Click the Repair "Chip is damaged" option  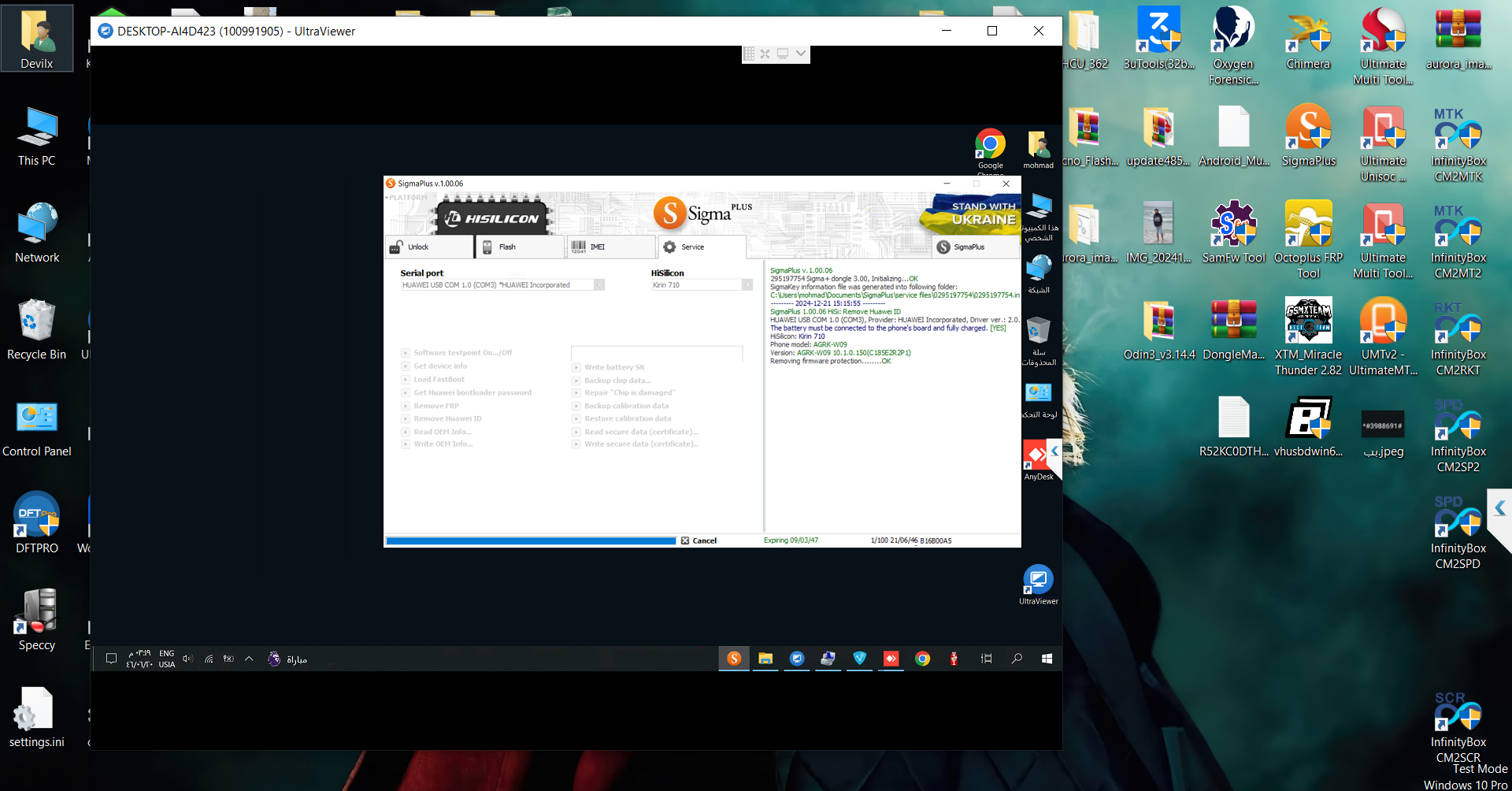(x=630, y=392)
